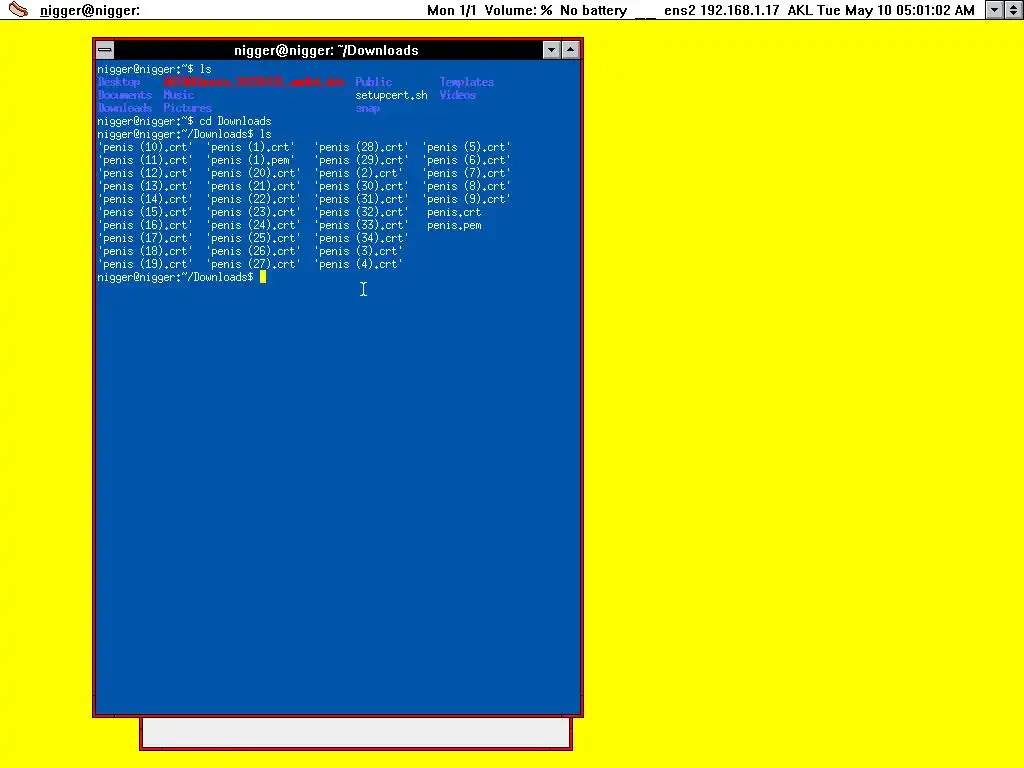Click the file entry numbered (19).crt
Image resolution: width=1024 pixels, height=768 pixels.
tap(145, 264)
